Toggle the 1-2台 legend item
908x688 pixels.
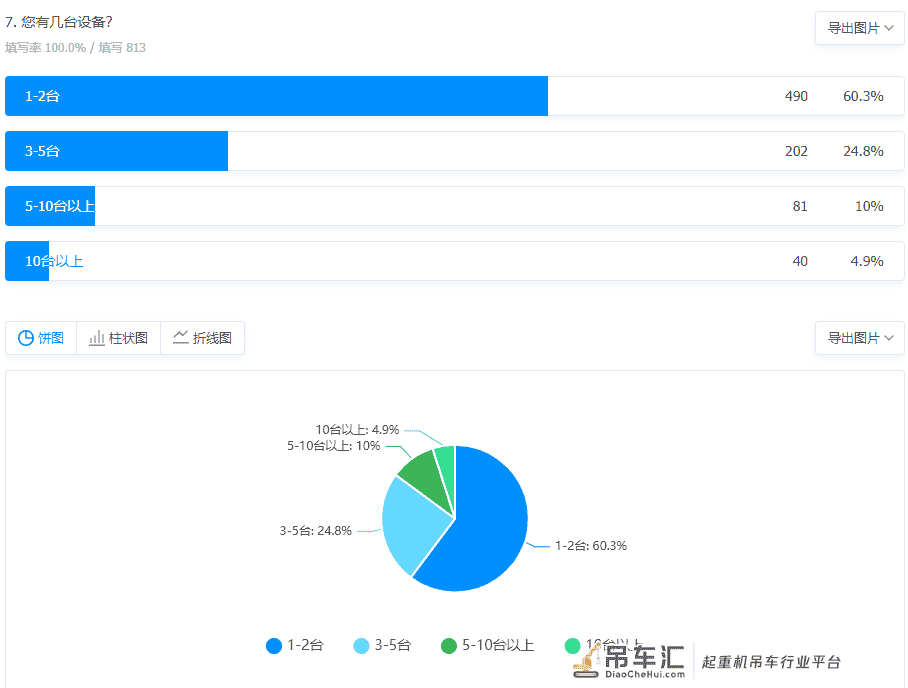[294, 645]
